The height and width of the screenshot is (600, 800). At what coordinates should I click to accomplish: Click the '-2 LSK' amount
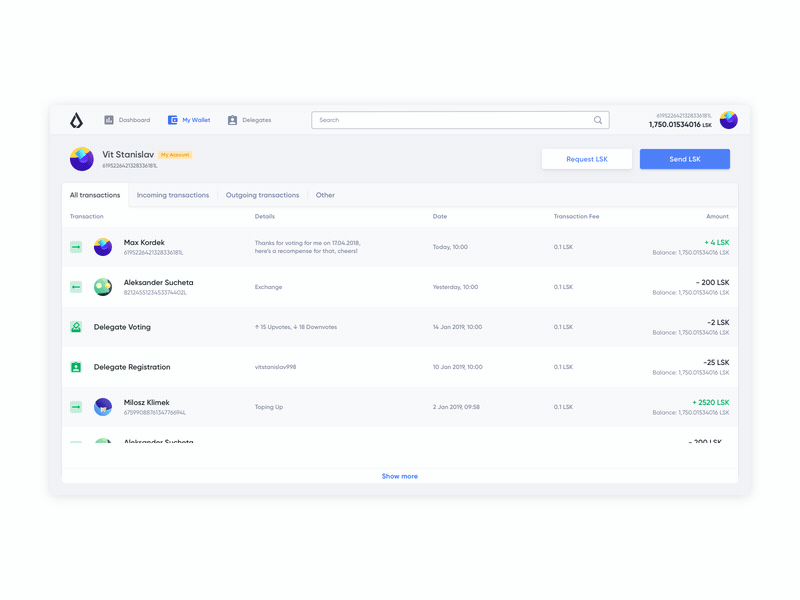coord(718,322)
